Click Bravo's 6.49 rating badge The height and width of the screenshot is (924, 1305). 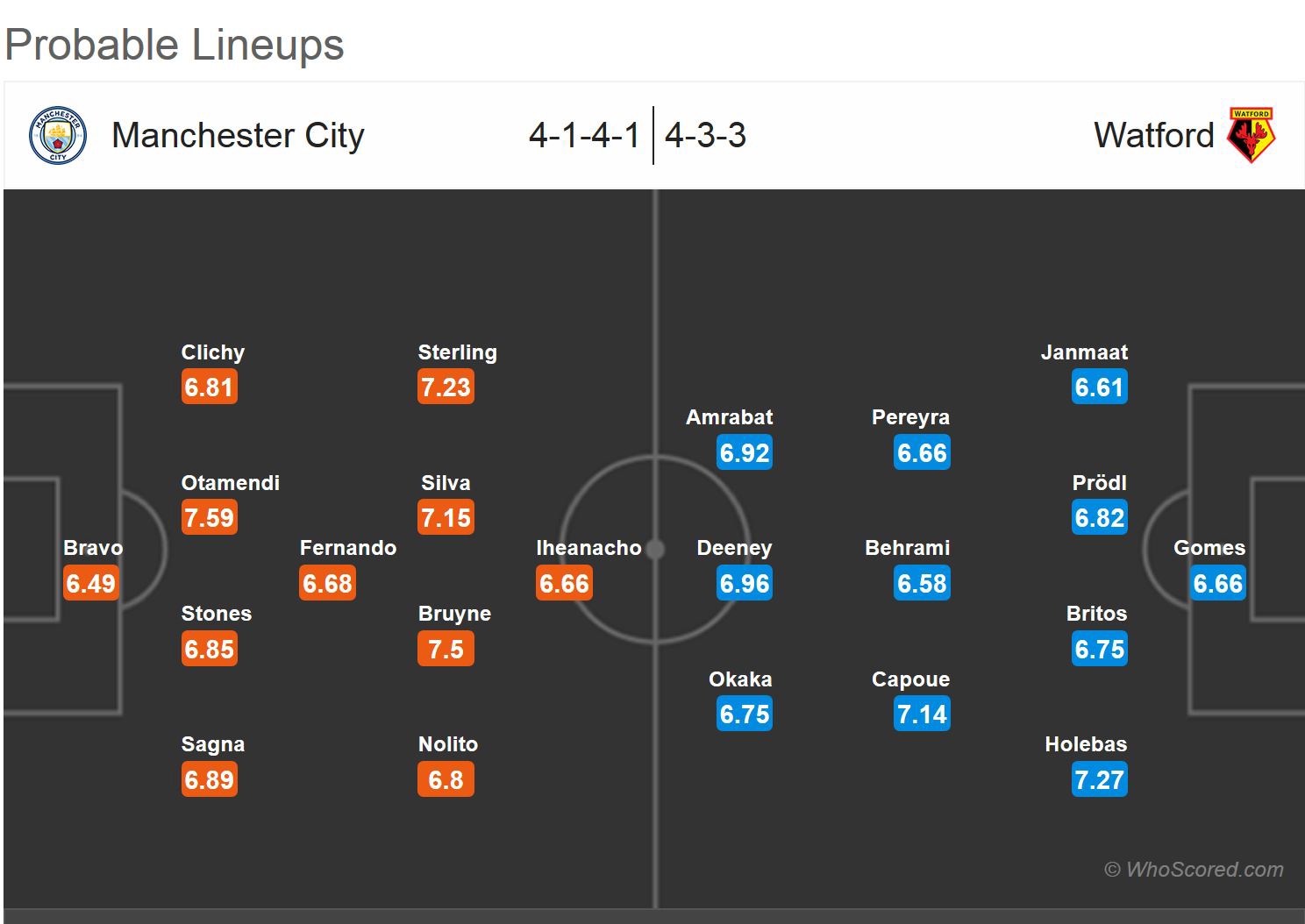tap(91, 584)
